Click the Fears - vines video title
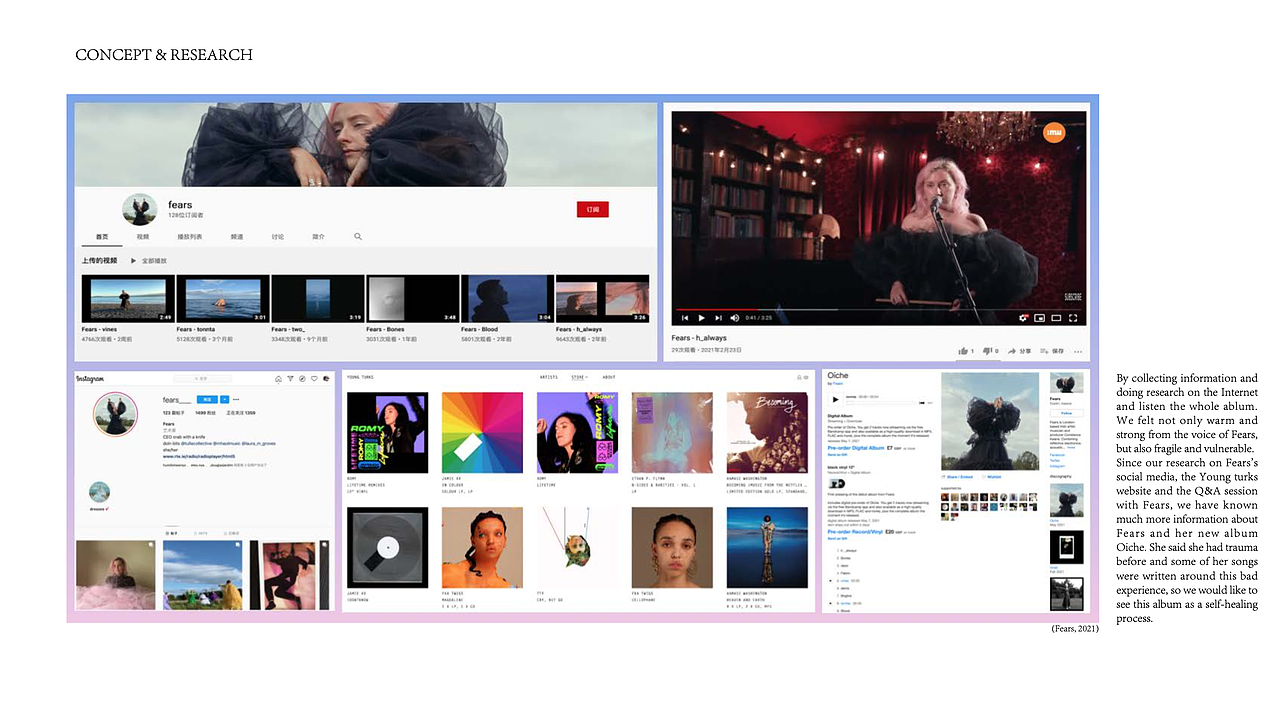This screenshot has width=1280, height=714. pos(98,329)
